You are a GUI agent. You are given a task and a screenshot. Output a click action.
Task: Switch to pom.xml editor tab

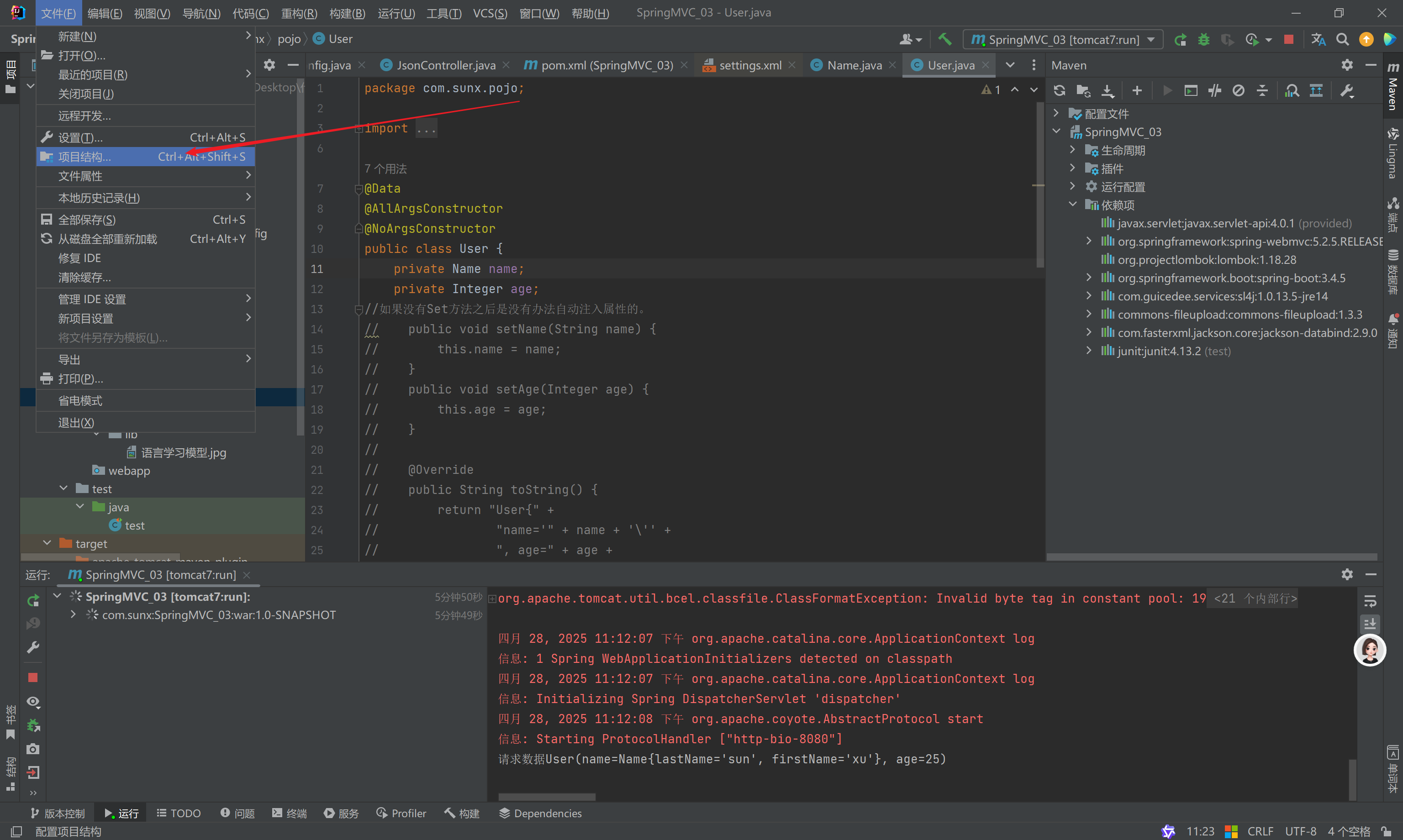[606, 66]
